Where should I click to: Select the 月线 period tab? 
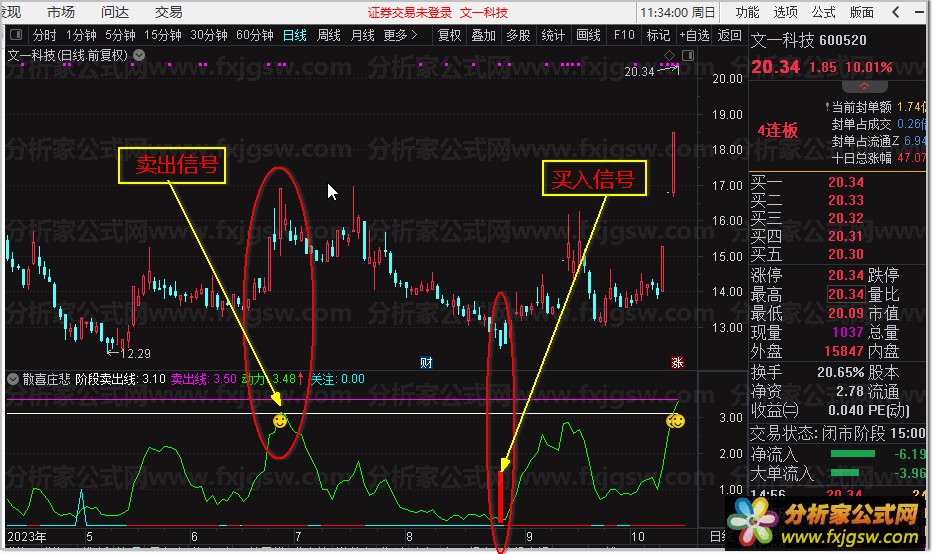coord(363,35)
